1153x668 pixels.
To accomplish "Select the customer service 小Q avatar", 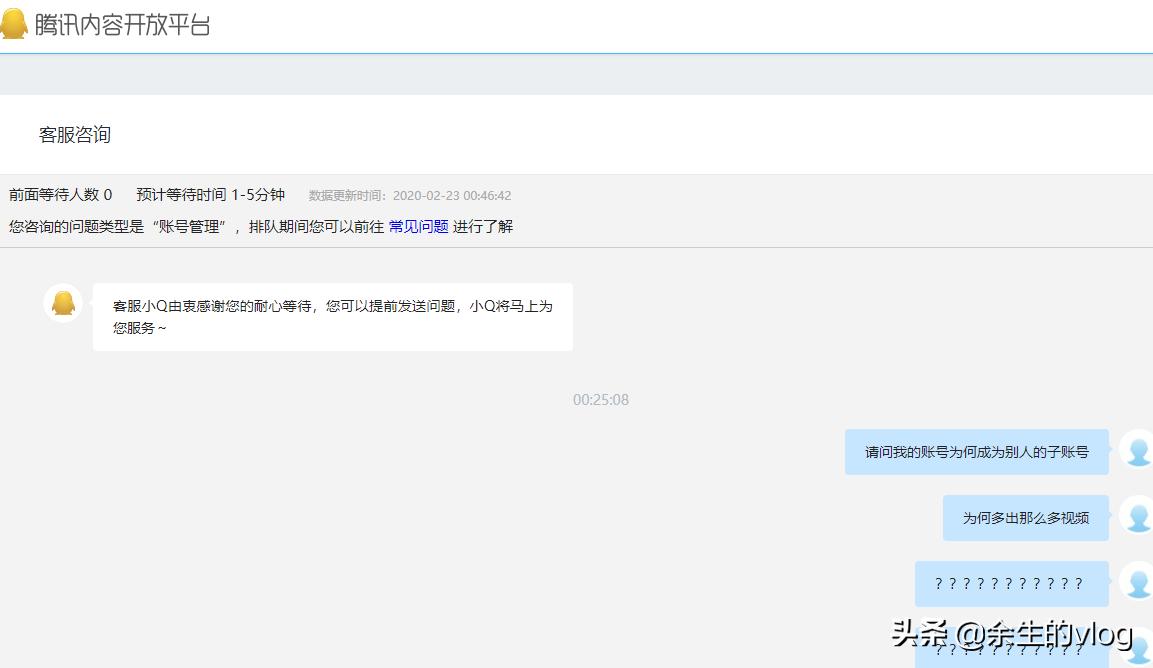I will (63, 302).
